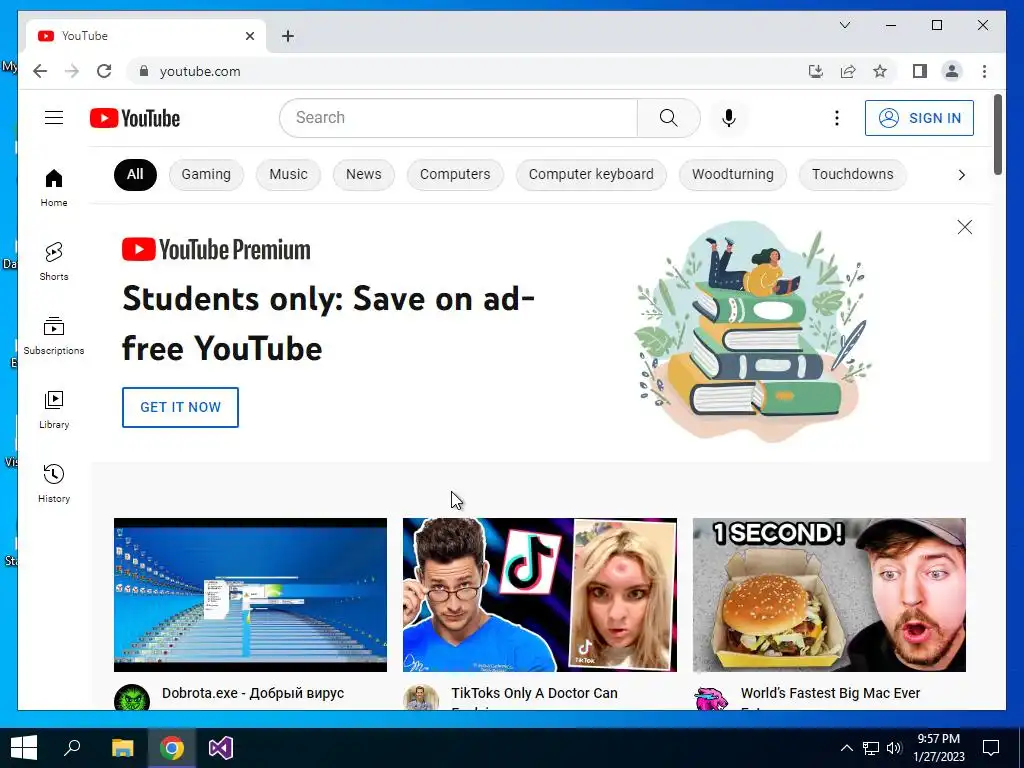Click the search magnifier button

[668, 118]
